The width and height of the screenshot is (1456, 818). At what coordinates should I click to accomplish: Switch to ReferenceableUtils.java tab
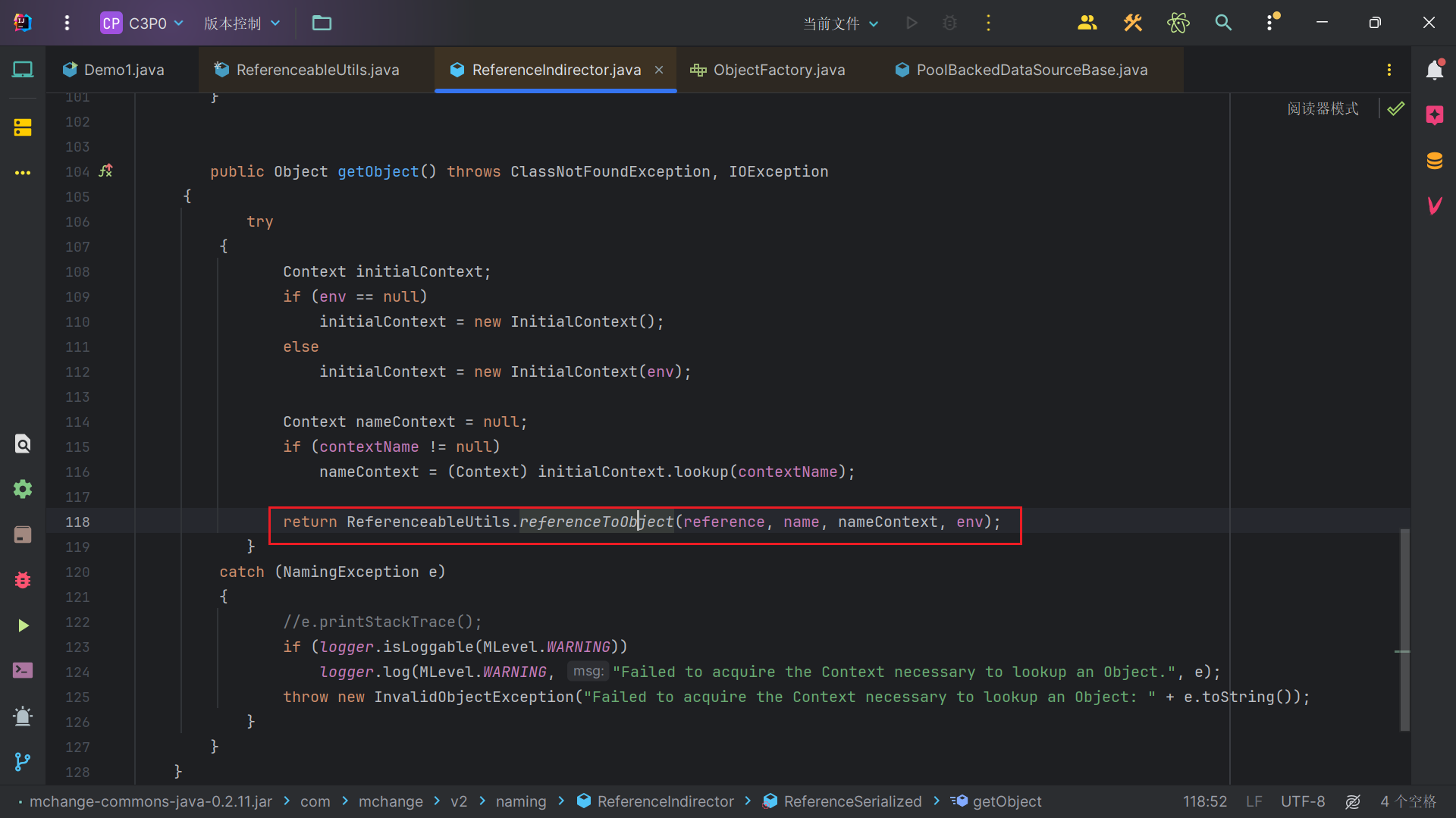(x=307, y=70)
